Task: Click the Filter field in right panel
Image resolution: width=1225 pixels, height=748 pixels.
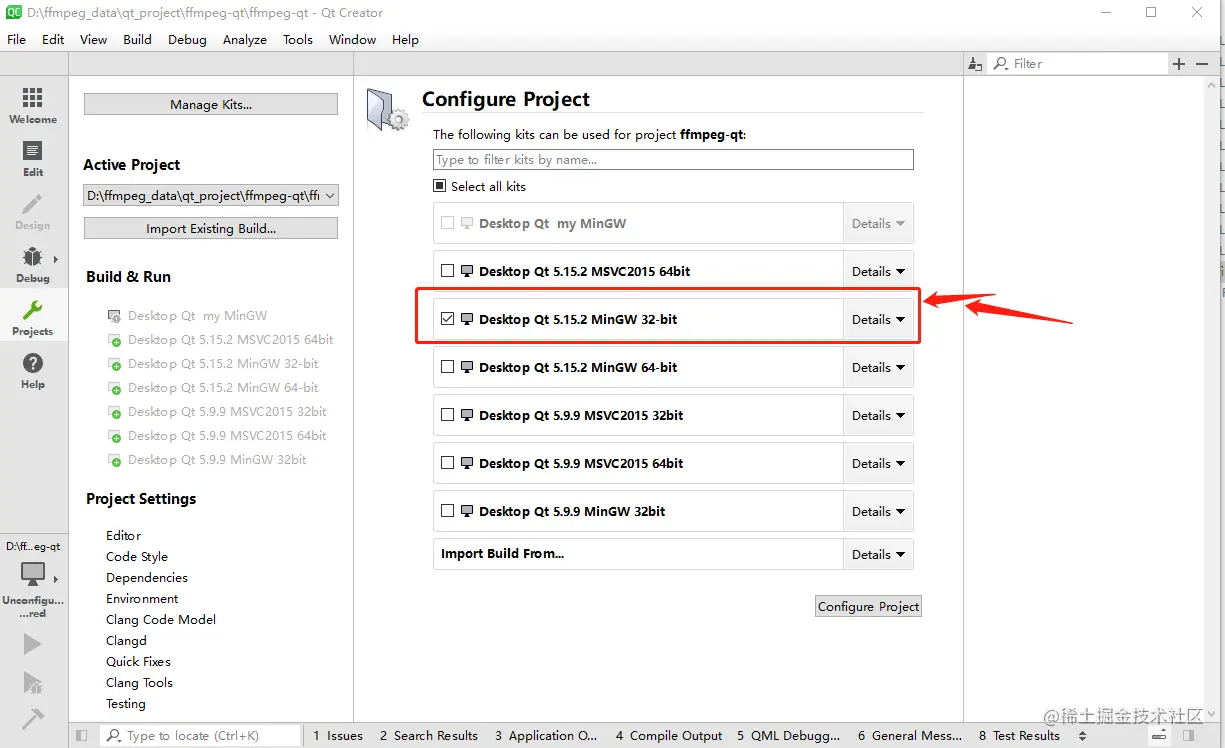Action: [x=1078, y=64]
